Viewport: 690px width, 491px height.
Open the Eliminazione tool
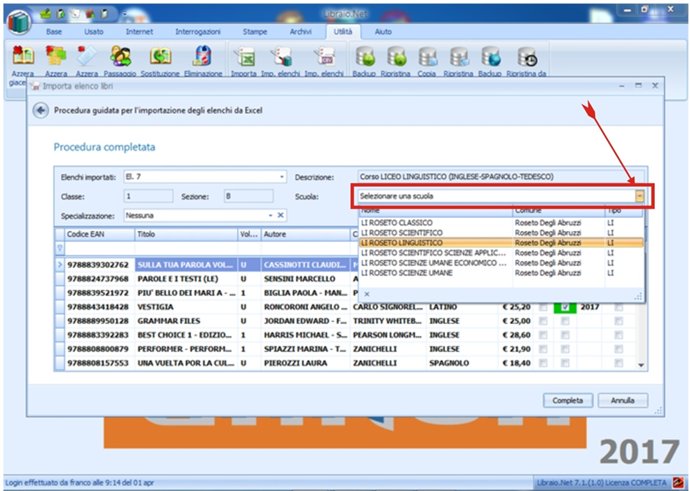click(x=203, y=56)
